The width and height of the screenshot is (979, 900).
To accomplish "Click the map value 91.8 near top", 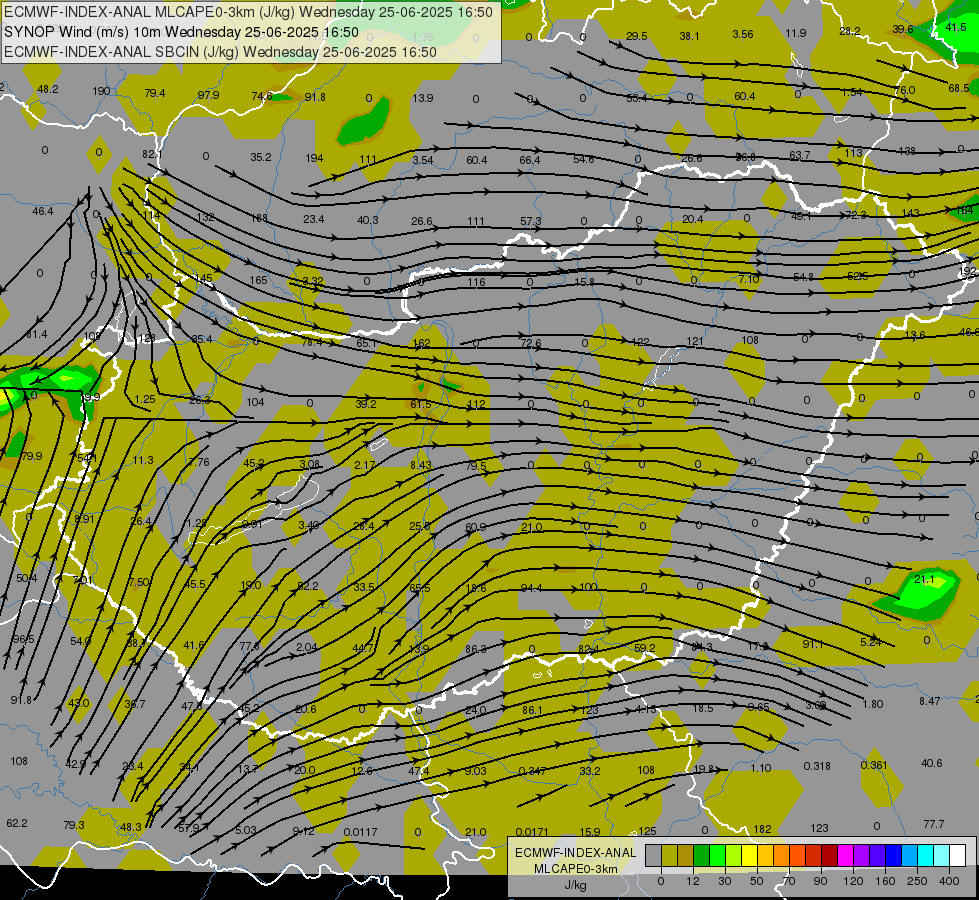I will (315, 97).
